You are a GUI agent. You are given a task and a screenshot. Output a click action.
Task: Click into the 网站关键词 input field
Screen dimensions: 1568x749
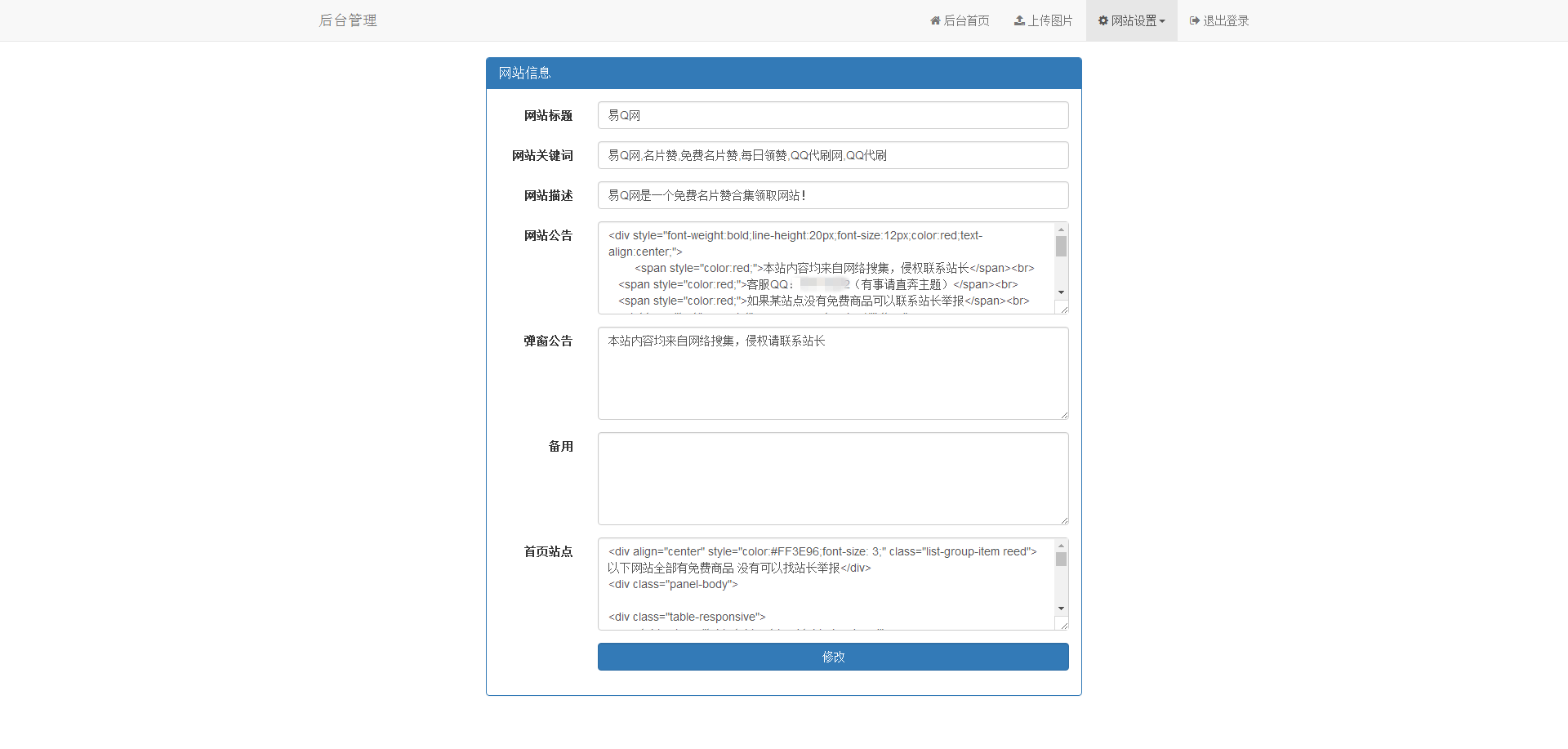832,155
